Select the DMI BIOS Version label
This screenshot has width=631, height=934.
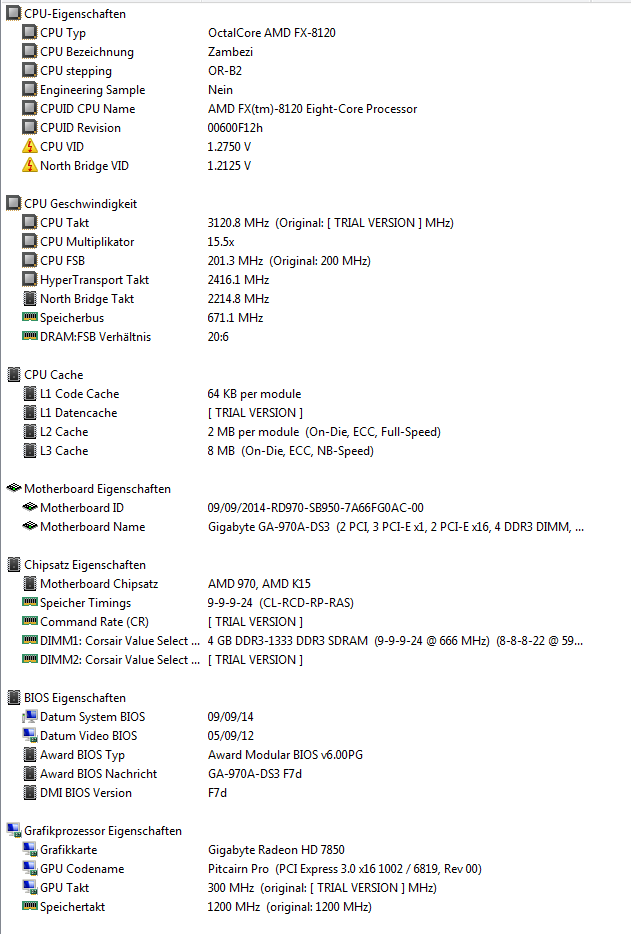tap(86, 793)
